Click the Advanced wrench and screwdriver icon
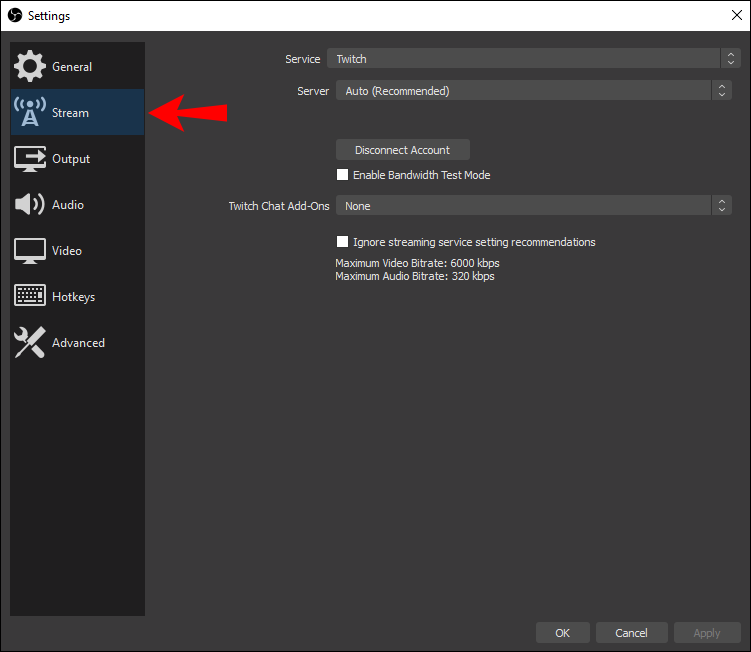 pos(30,343)
